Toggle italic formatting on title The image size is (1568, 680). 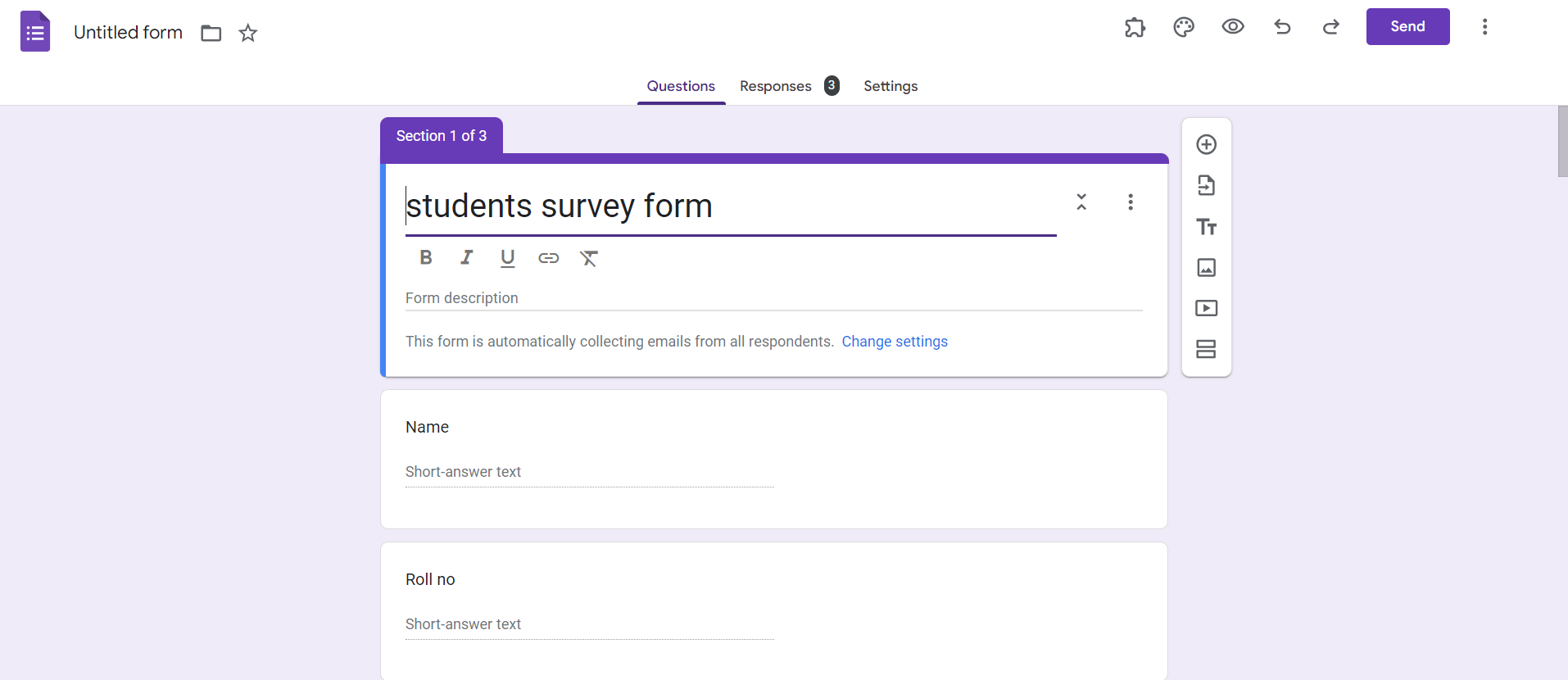point(467,258)
